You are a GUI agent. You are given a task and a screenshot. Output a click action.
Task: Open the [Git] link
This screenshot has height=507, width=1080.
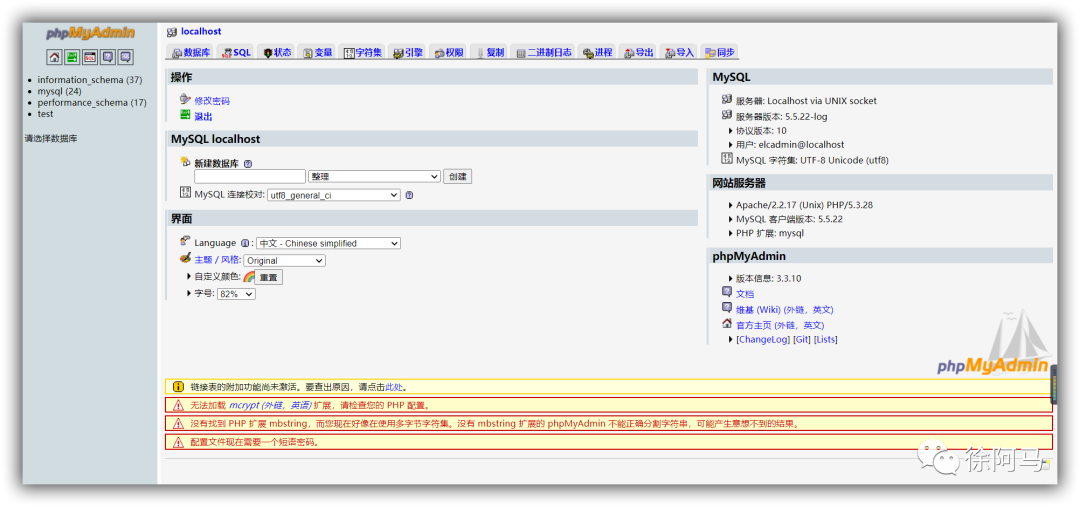802,340
